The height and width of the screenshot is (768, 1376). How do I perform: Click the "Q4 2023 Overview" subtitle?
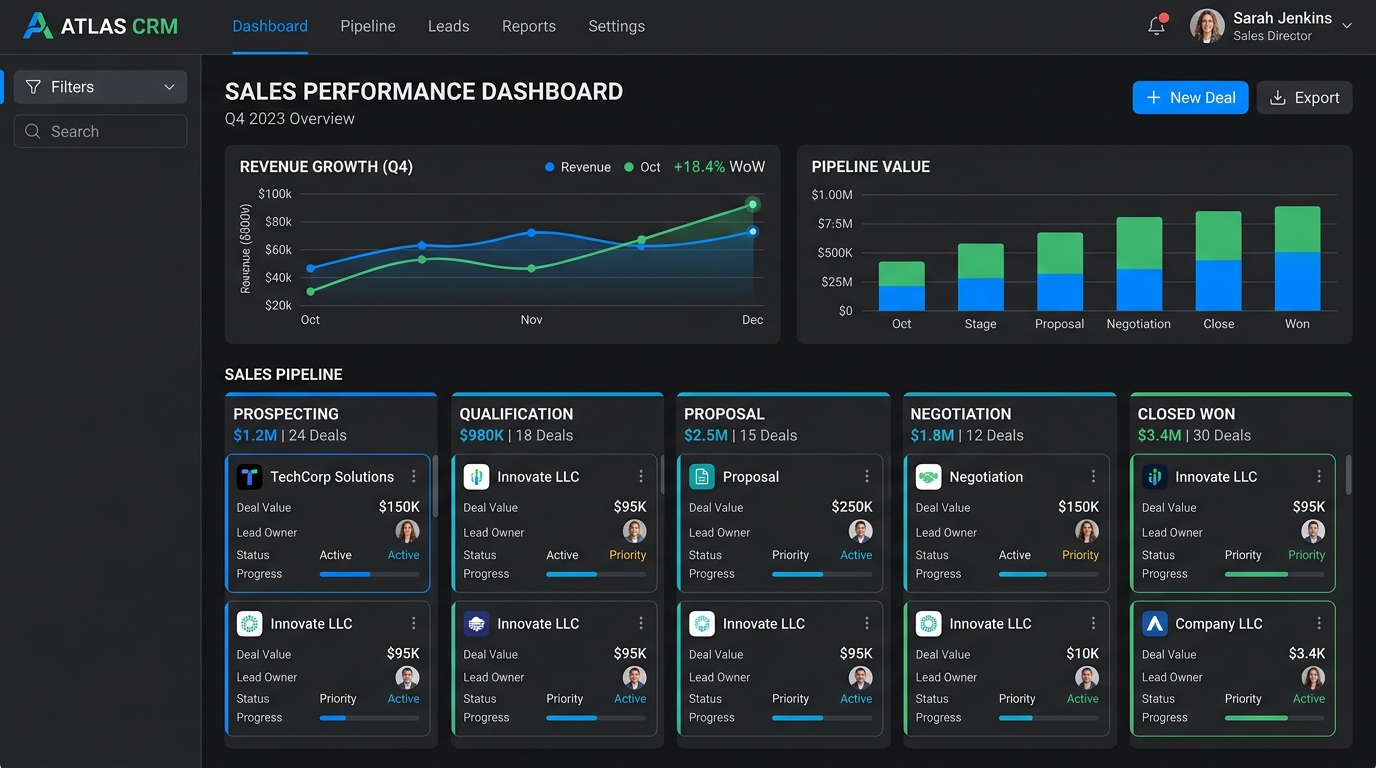tap(290, 118)
